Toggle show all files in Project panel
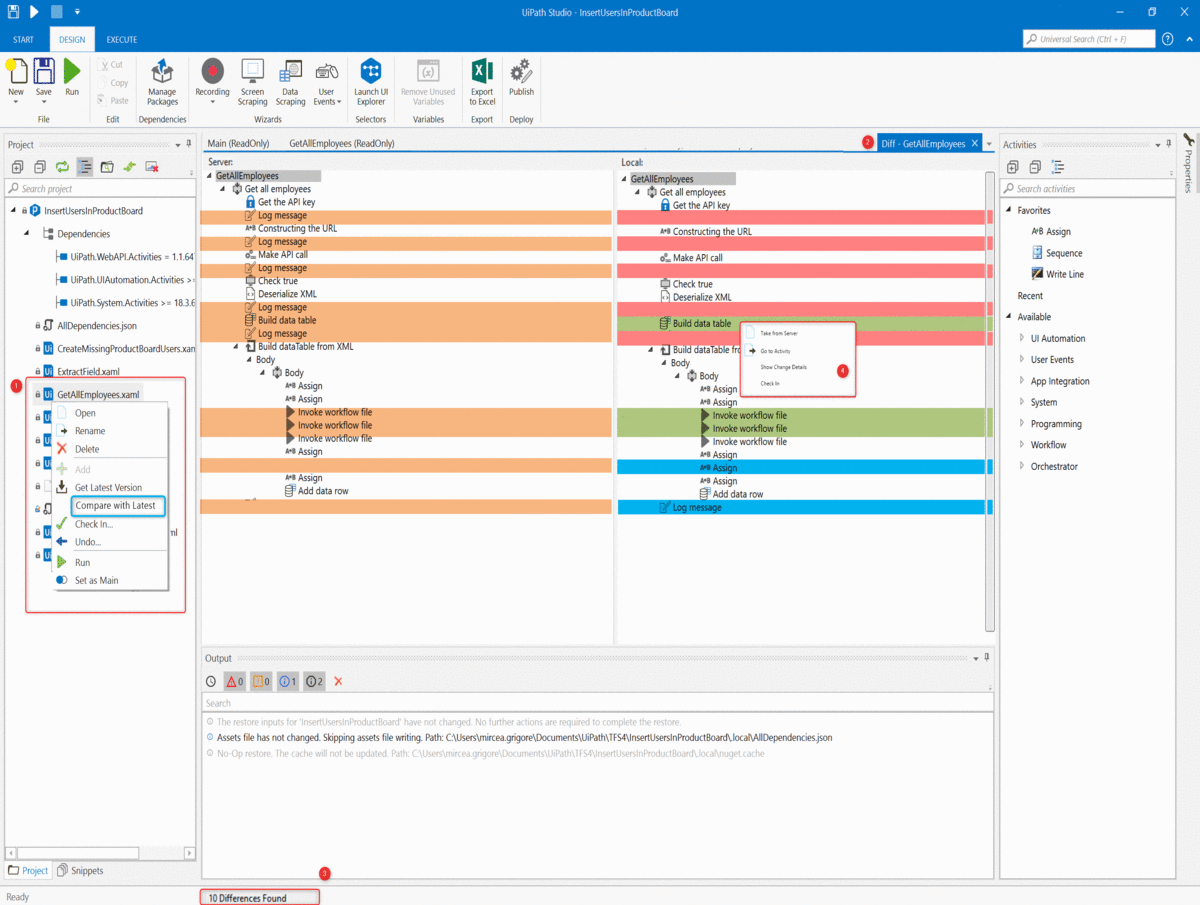The image size is (1200, 905). pyautogui.click(x=85, y=167)
